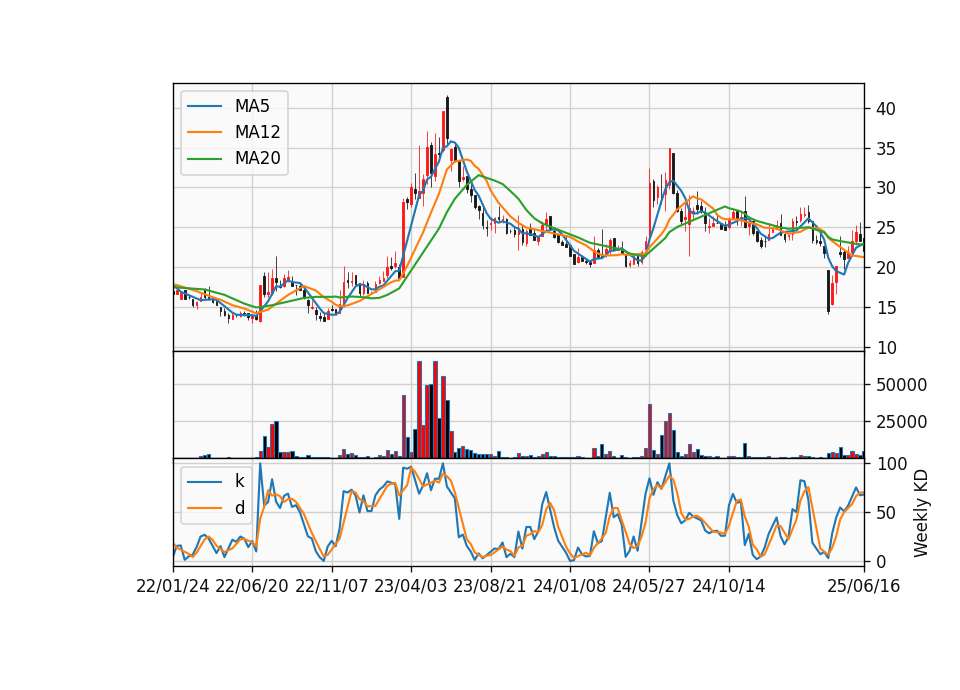Viewport: 960px width, 690px height.
Task: Click the MA5 legend label
Action: (252, 106)
